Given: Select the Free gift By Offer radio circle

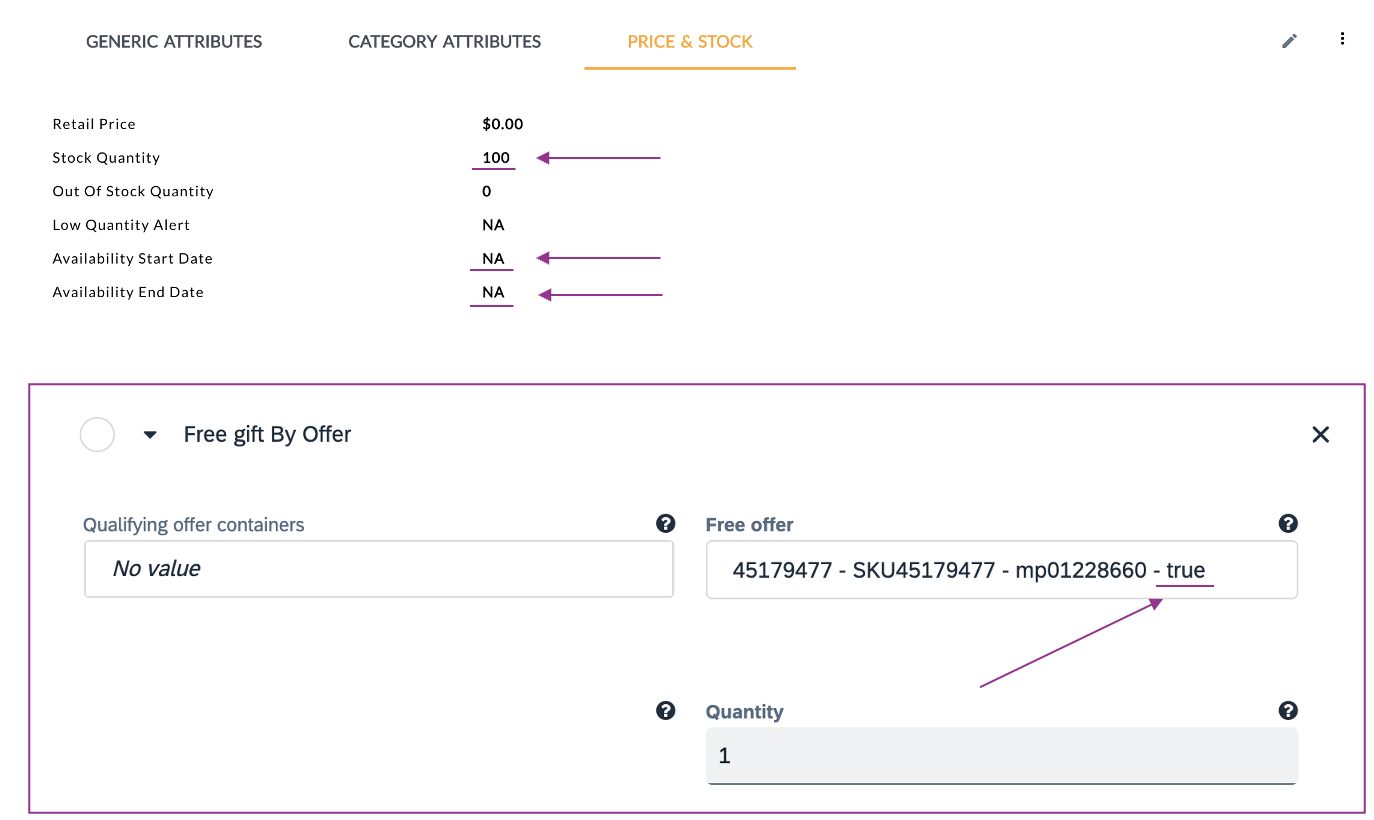Looking at the screenshot, I should pyautogui.click(x=97, y=435).
